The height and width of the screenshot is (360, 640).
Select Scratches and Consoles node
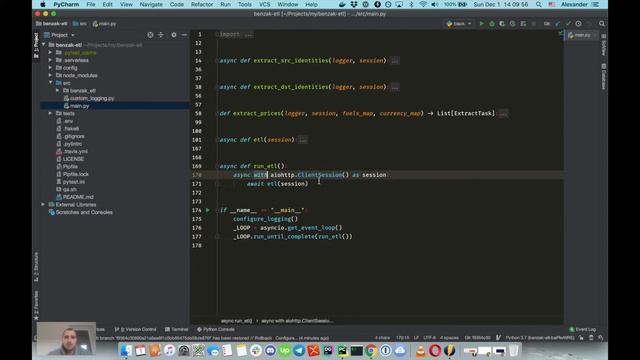[80, 212]
